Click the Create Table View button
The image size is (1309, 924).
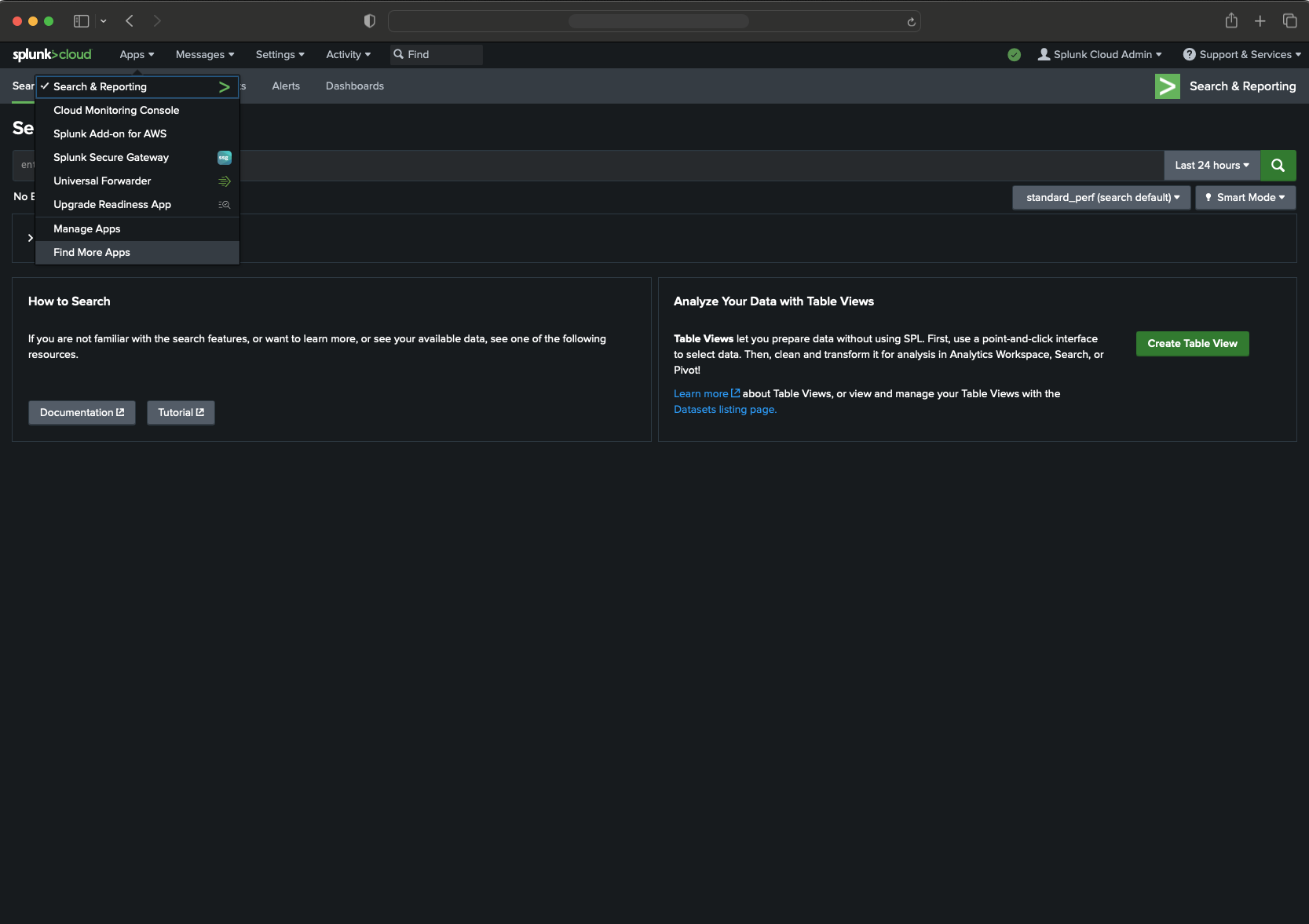click(1191, 343)
